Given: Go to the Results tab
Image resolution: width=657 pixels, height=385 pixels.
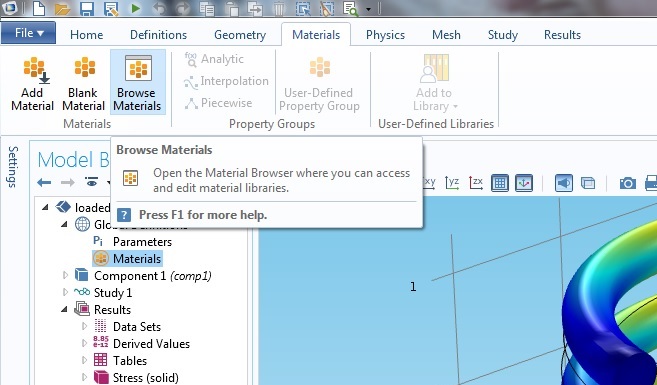Looking at the screenshot, I should click(x=562, y=35).
